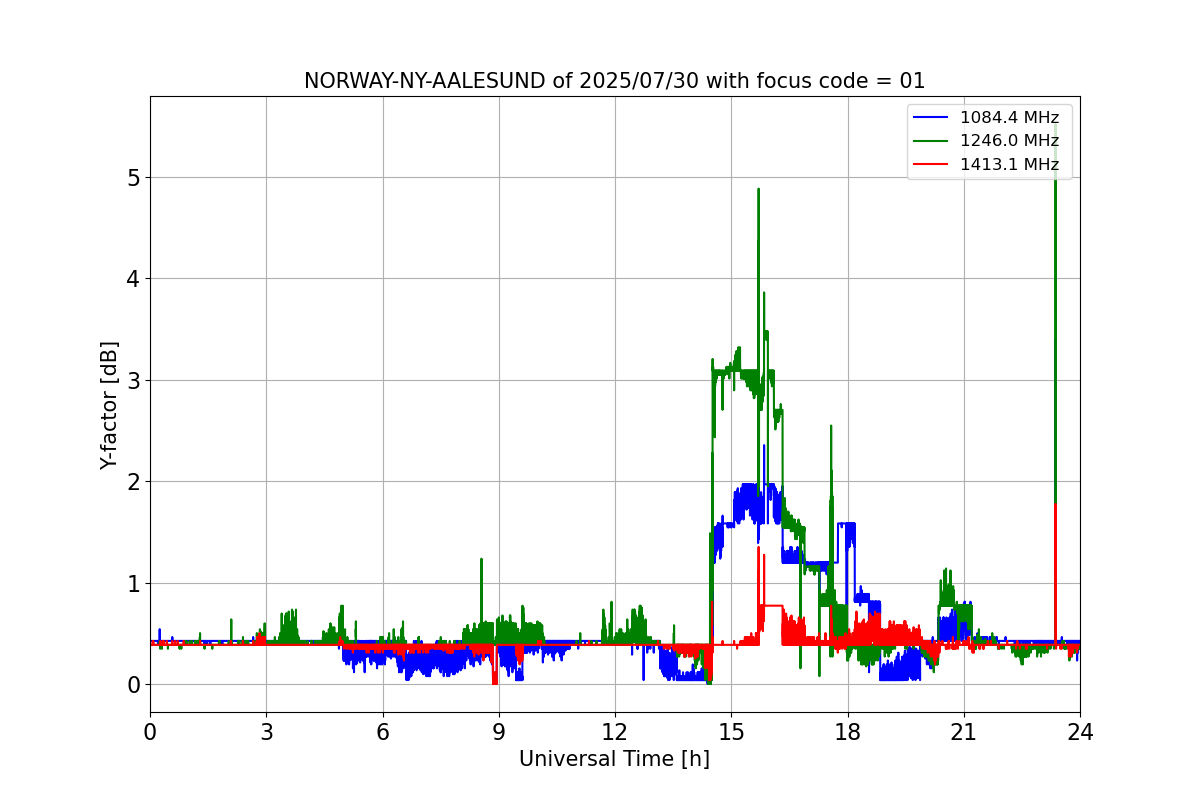Image resolution: width=1200 pixels, height=800 pixels.
Task: Click the blue plateau near 2 dB around 15.5 h
Action: 750,503
